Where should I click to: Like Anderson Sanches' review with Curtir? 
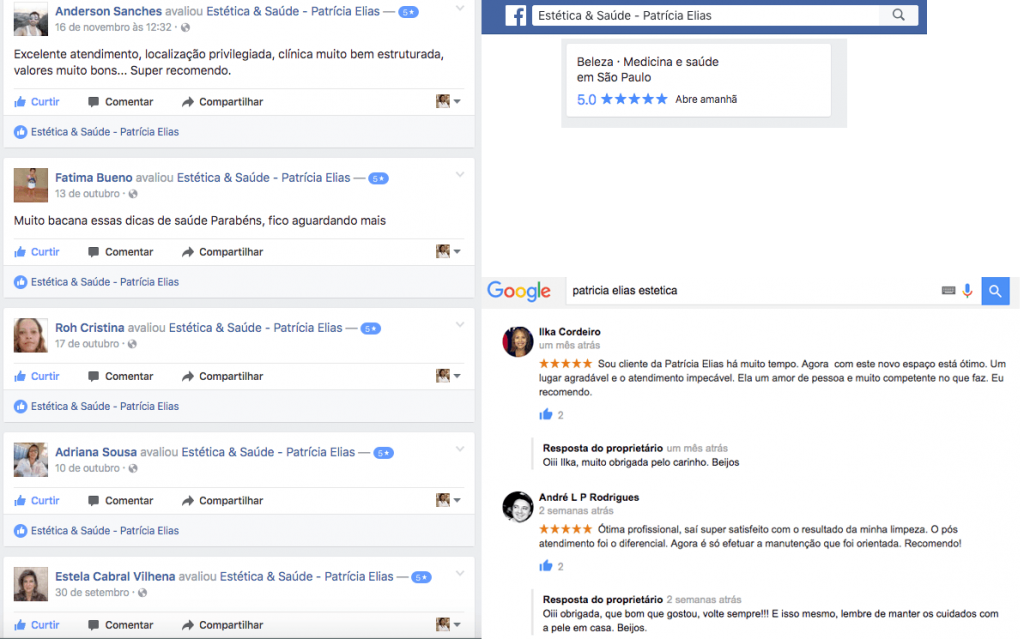point(37,102)
